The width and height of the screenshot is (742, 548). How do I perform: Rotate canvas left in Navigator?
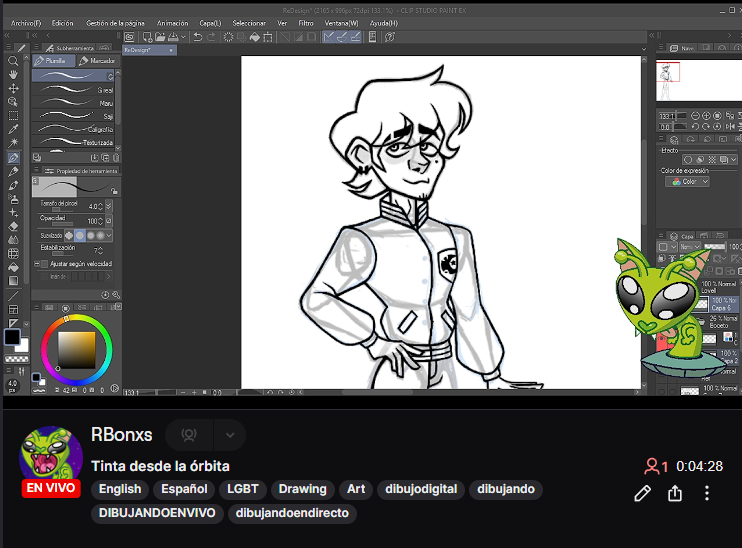(695, 127)
